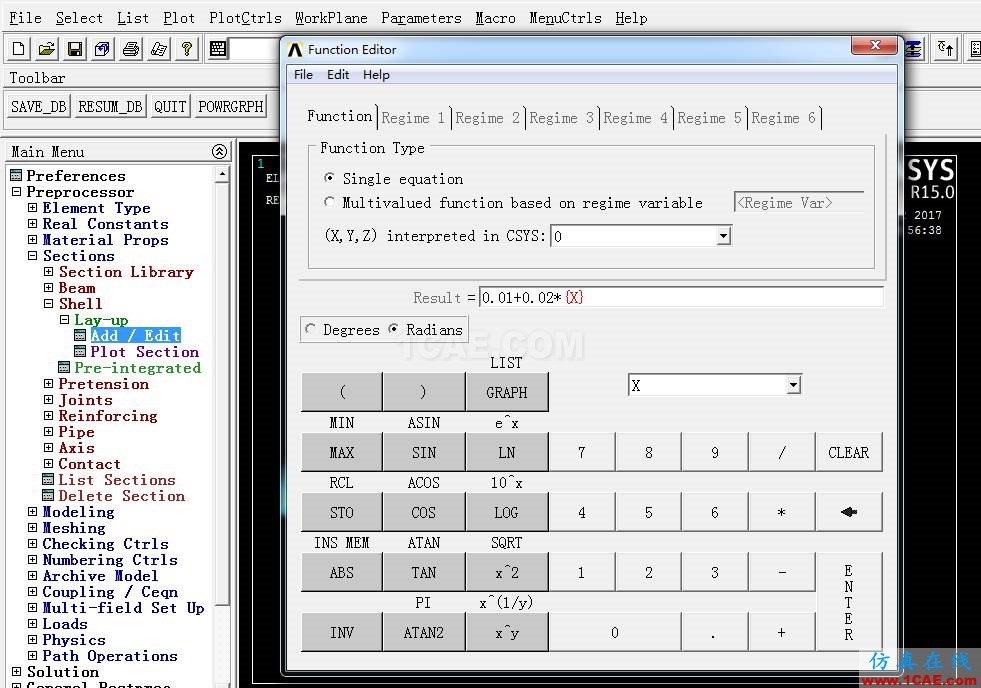
Task: Expand the Loads node
Action: pyautogui.click(x=33, y=624)
